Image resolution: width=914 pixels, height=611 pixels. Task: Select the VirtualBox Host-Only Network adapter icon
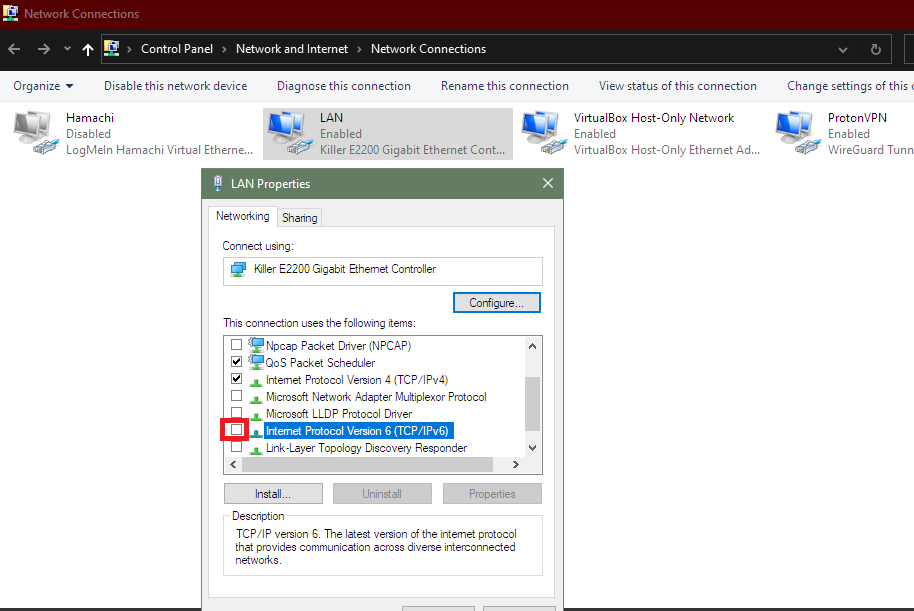[x=544, y=133]
